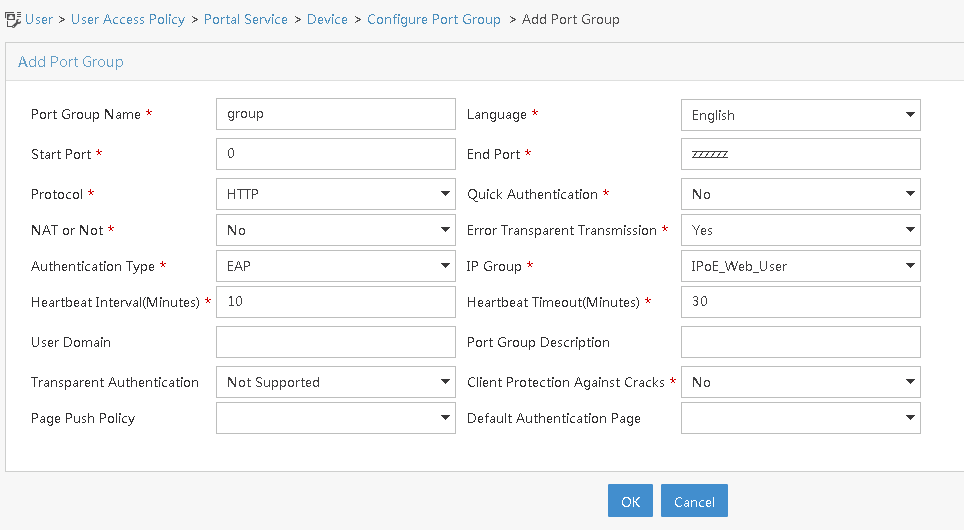
Task: Click the Add Port Group panel title
Action: [x=71, y=62]
